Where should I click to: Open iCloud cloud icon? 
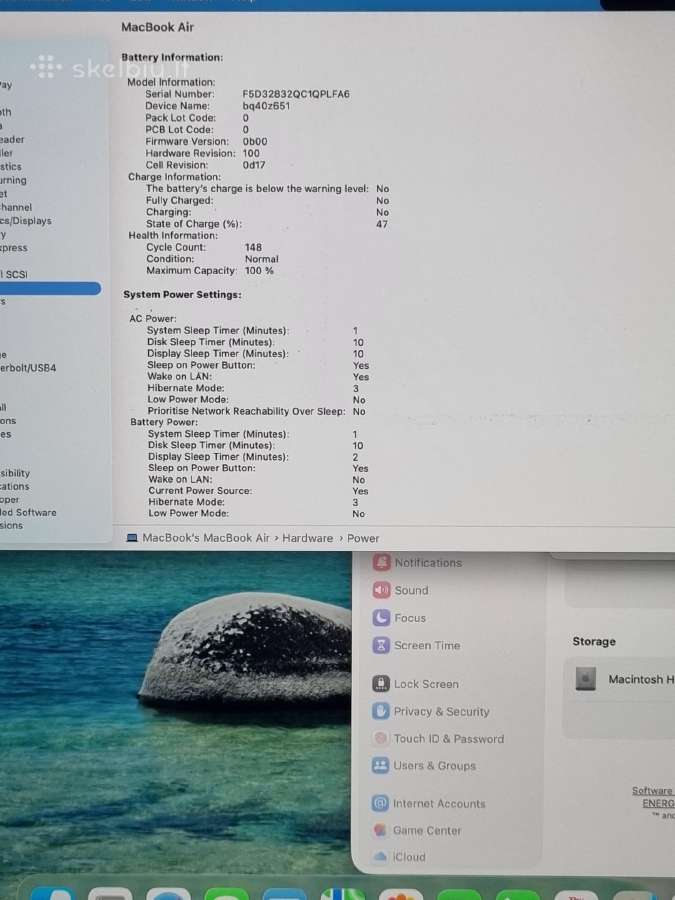[x=379, y=856]
